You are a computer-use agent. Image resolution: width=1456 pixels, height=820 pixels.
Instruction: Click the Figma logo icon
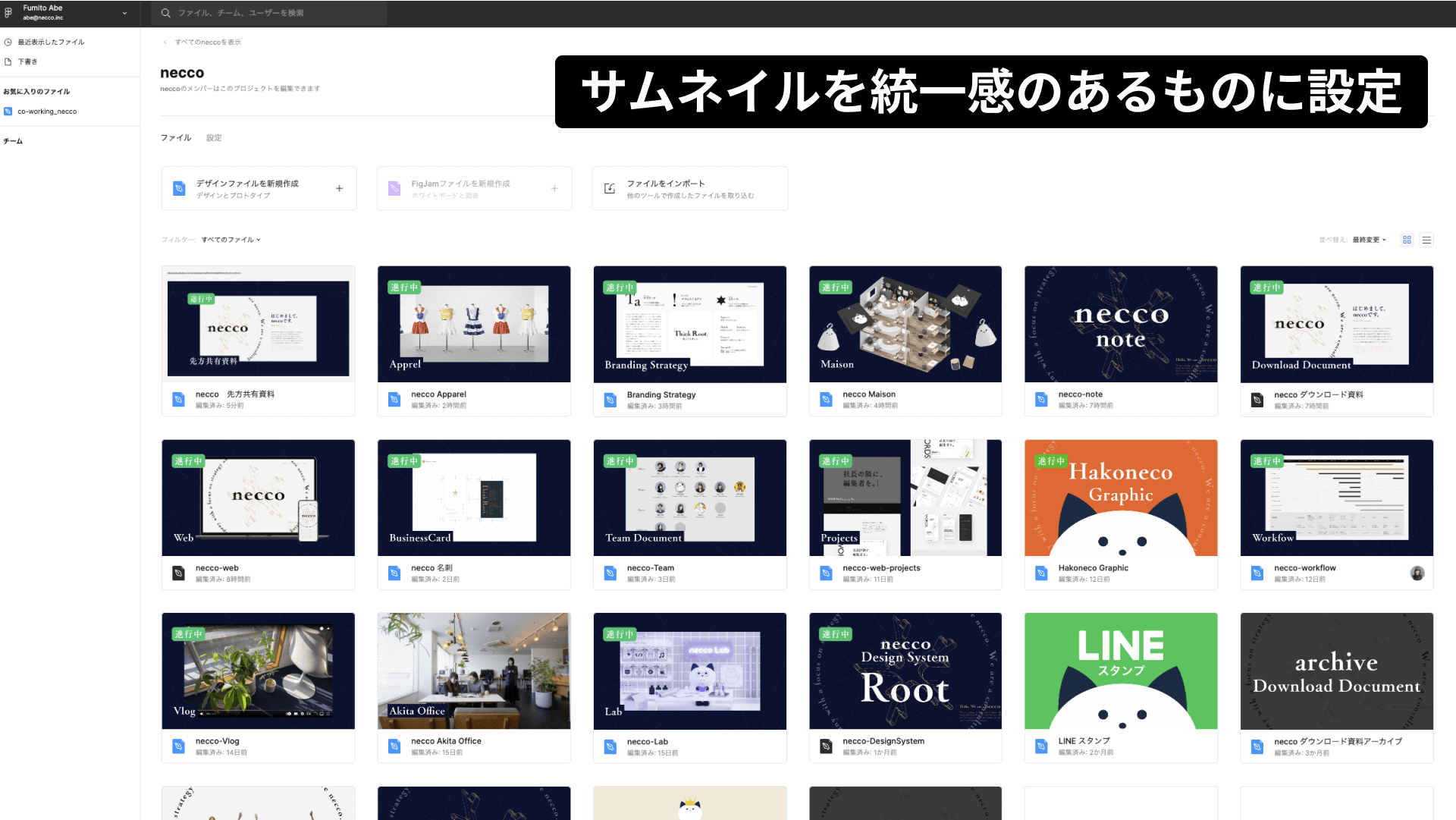click(x=8, y=13)
